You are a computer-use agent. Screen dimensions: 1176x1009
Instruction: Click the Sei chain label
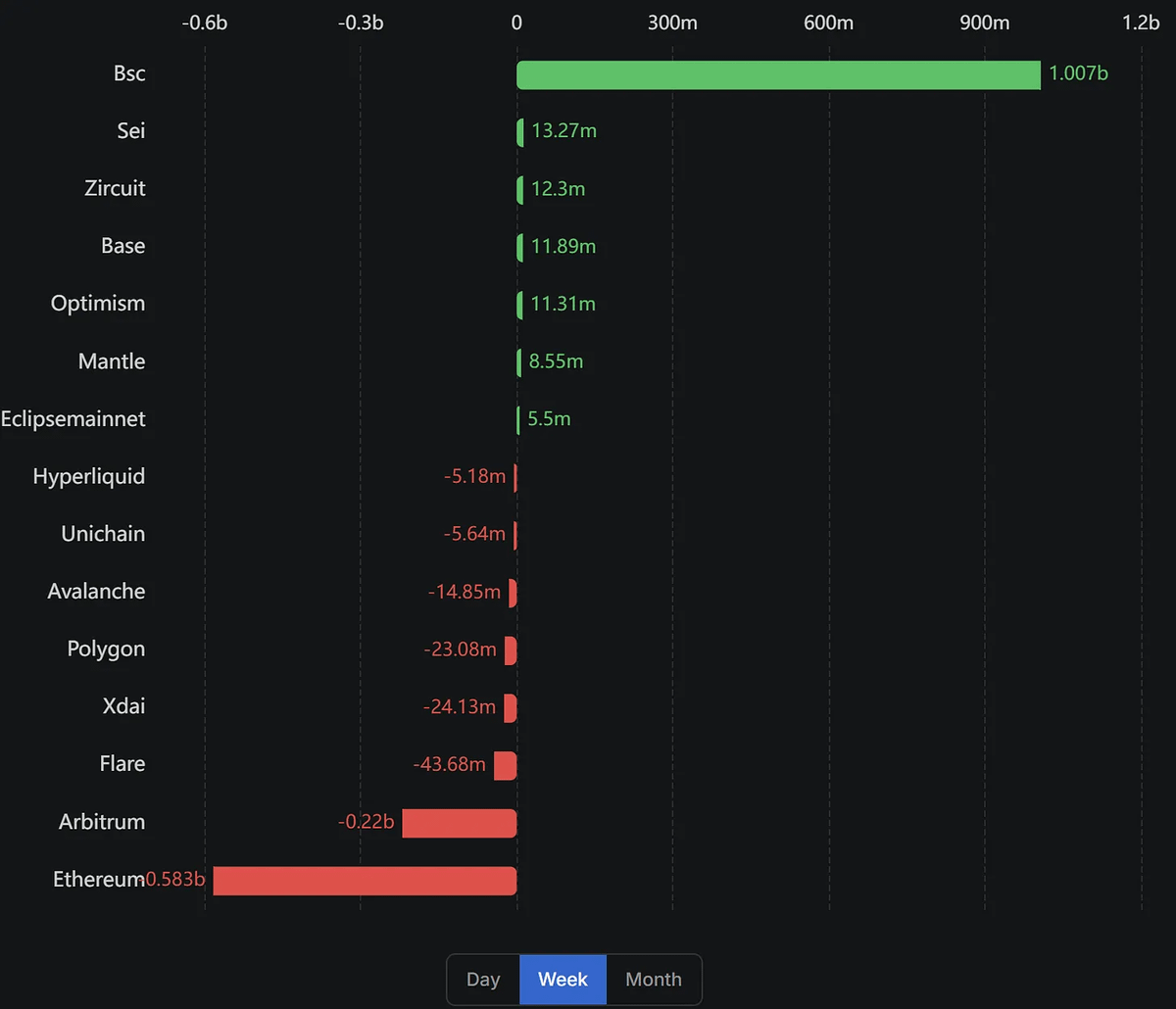click(x=131, y=130)
